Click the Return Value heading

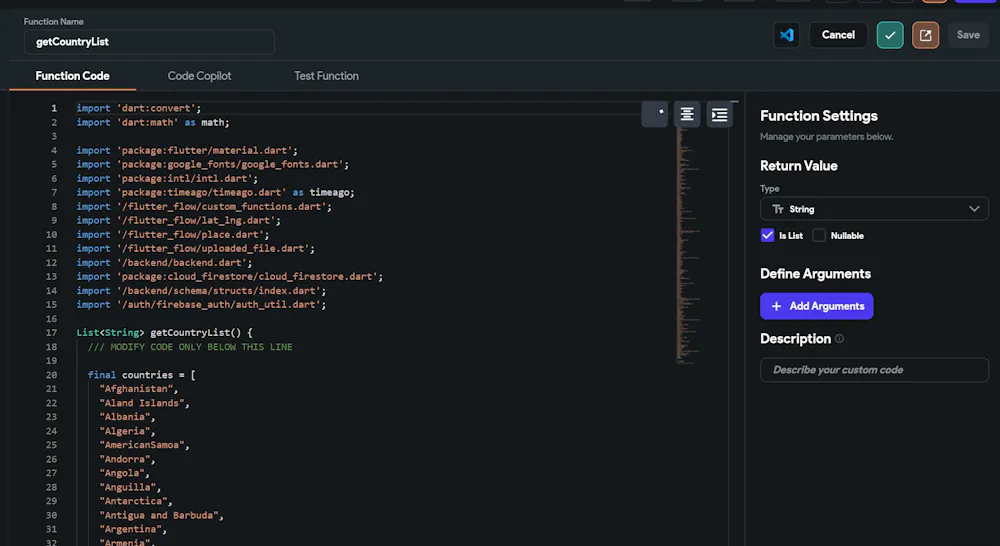pyautogui.click(x=798, y=166)
